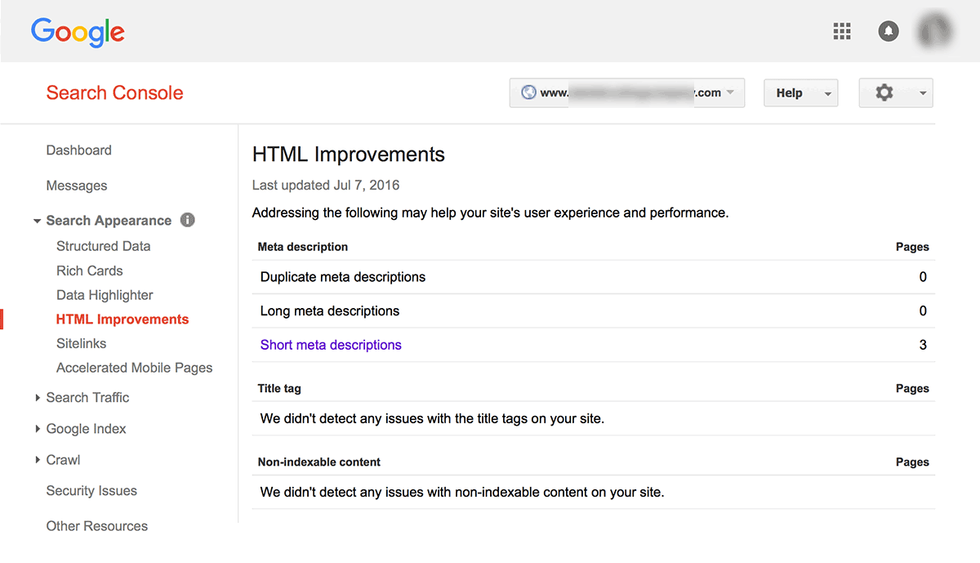
Task: Open Messages in the sidebar
Action: (76, 186)
